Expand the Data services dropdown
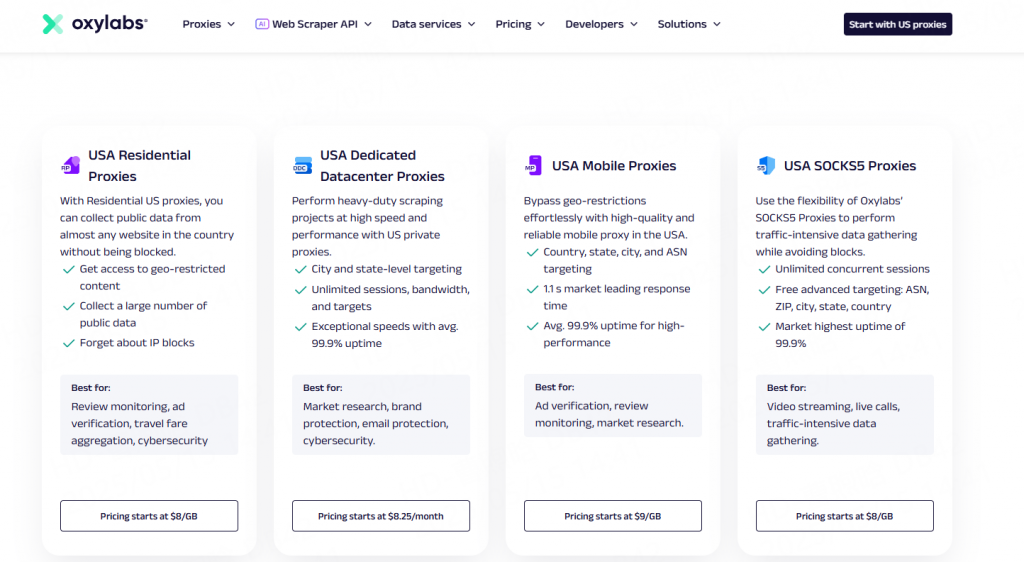The width and height of the screenshot is (1024, 562). (x=433, y=24)
